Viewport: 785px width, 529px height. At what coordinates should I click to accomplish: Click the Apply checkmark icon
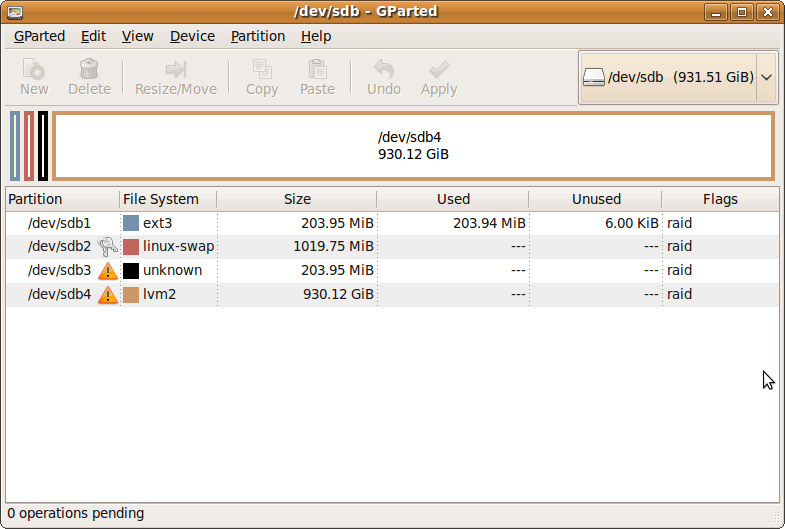point(439,70)
